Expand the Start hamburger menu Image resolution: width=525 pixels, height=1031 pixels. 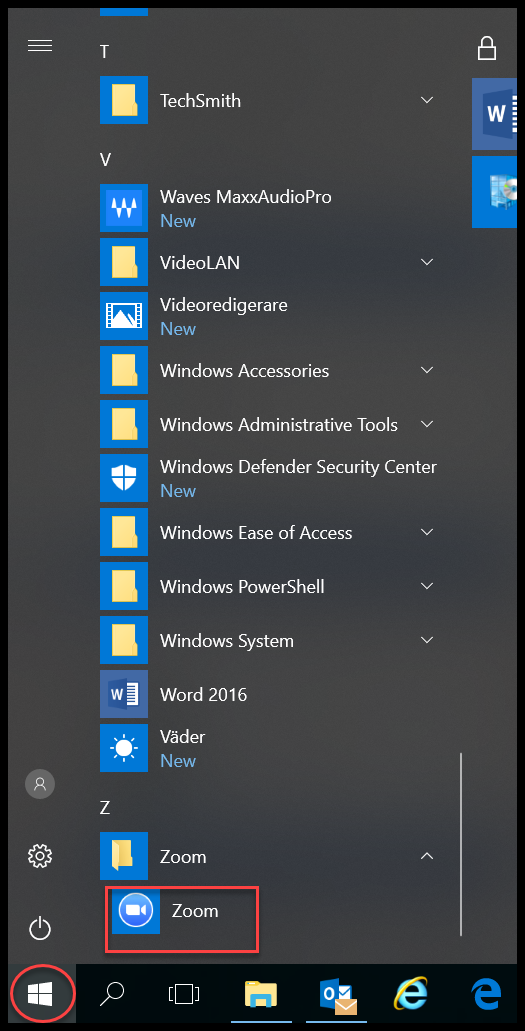pos(40,45)
